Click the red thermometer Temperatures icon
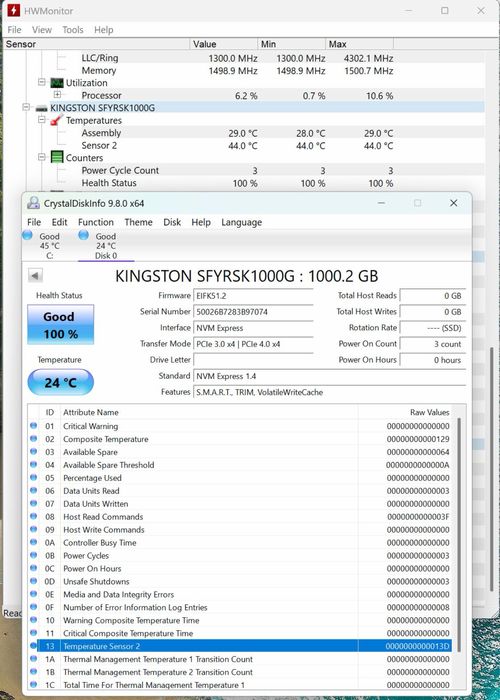The width and height of the screenshot is (500, 700). pyautogui.click(x=57, y=120)
